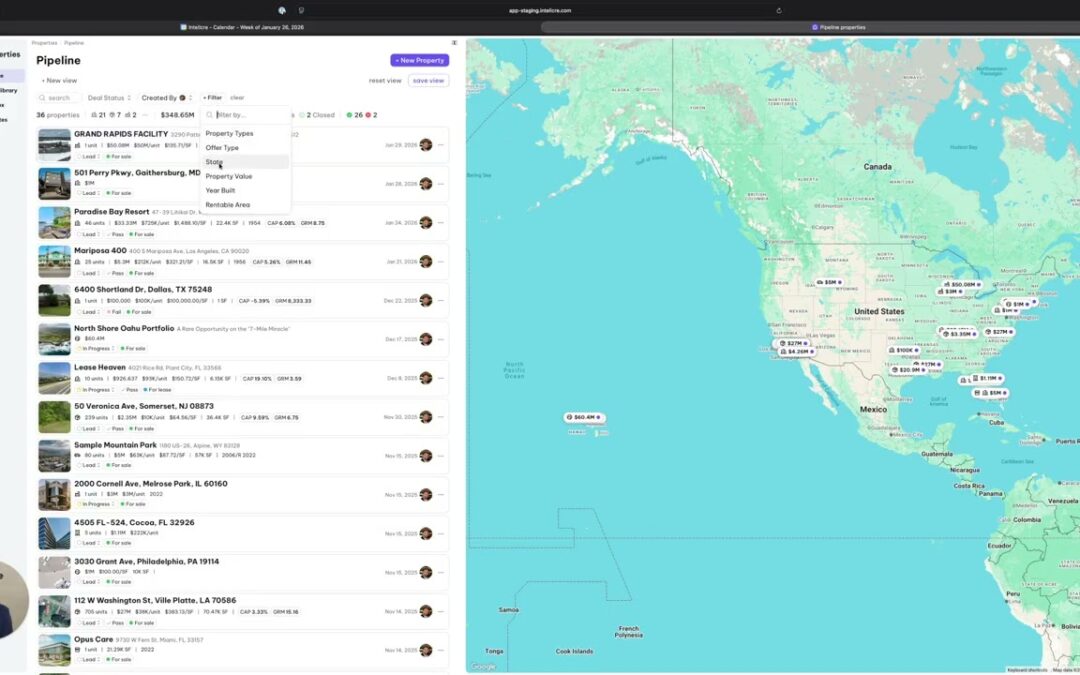Click the 4505 FL-524 Cocoa property thumbnail
Viewport: 1080px width, 675px height.
(x=54, y=532)
